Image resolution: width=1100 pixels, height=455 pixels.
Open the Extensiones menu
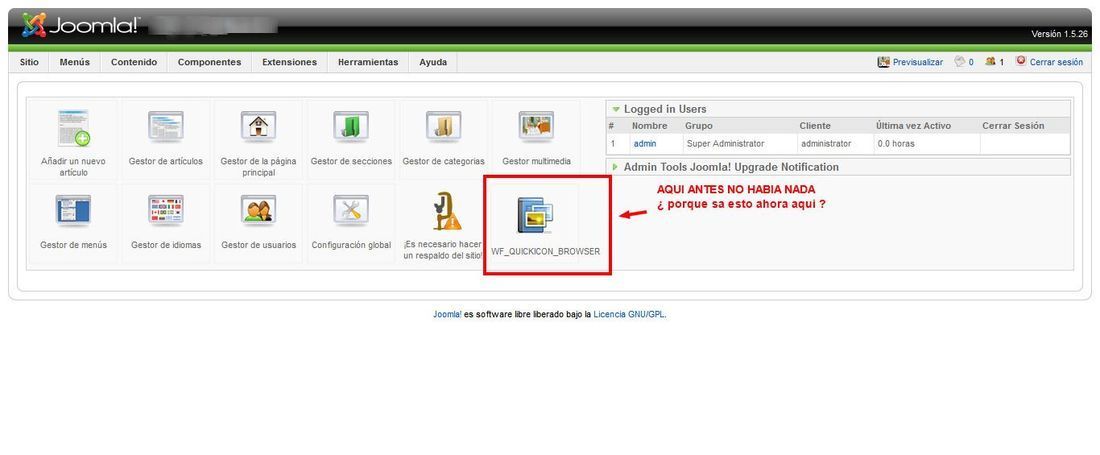289,62
